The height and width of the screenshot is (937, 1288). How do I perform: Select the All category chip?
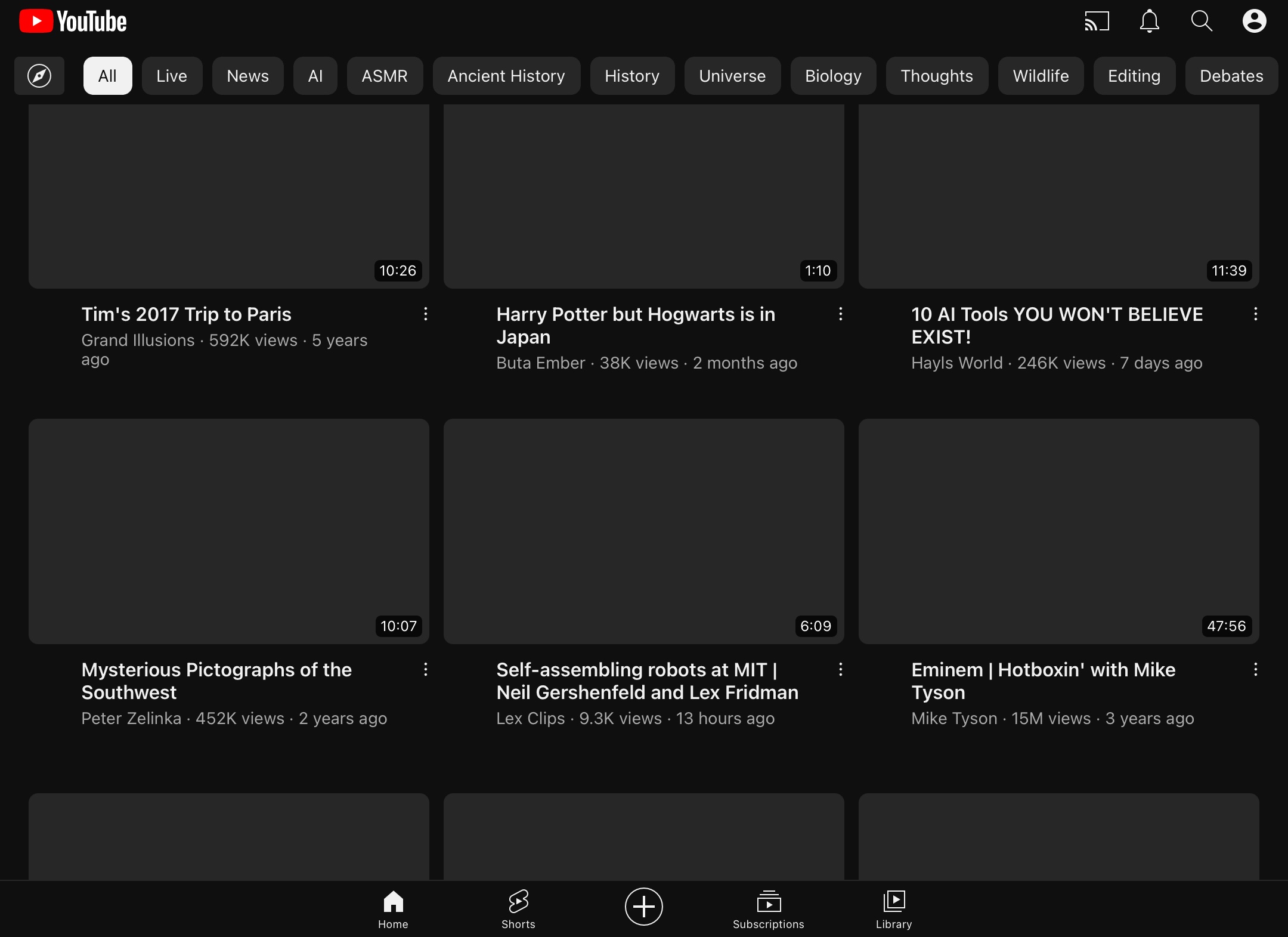107,76
